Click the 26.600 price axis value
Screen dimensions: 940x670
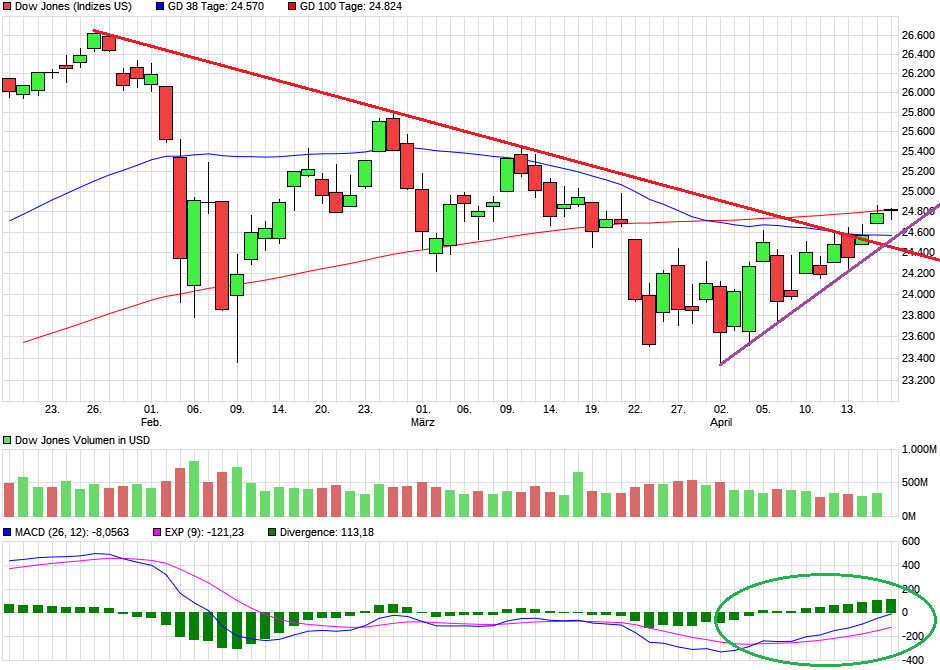pos(918,36)
